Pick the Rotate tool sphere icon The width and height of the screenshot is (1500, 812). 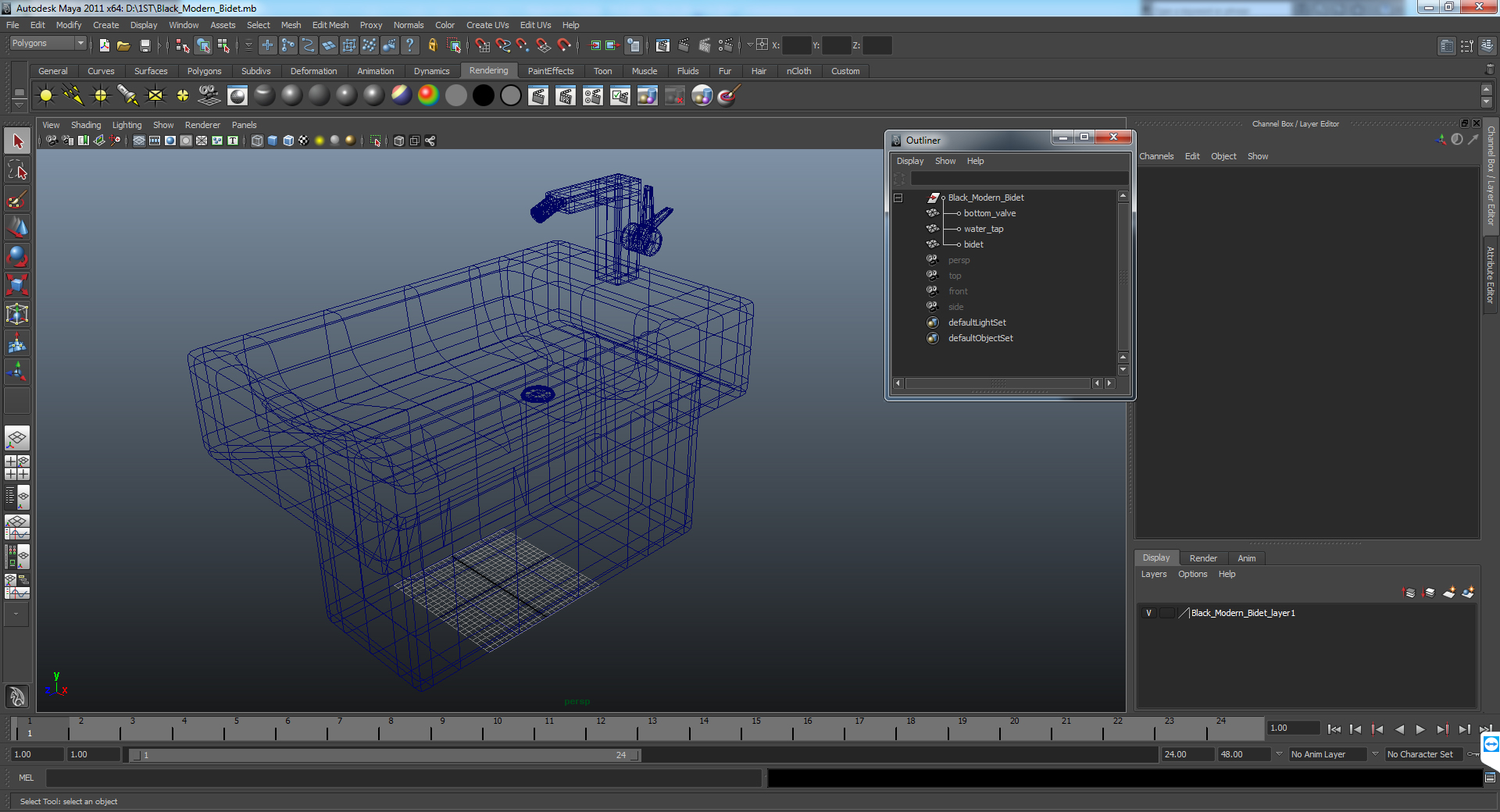[17, 257]
